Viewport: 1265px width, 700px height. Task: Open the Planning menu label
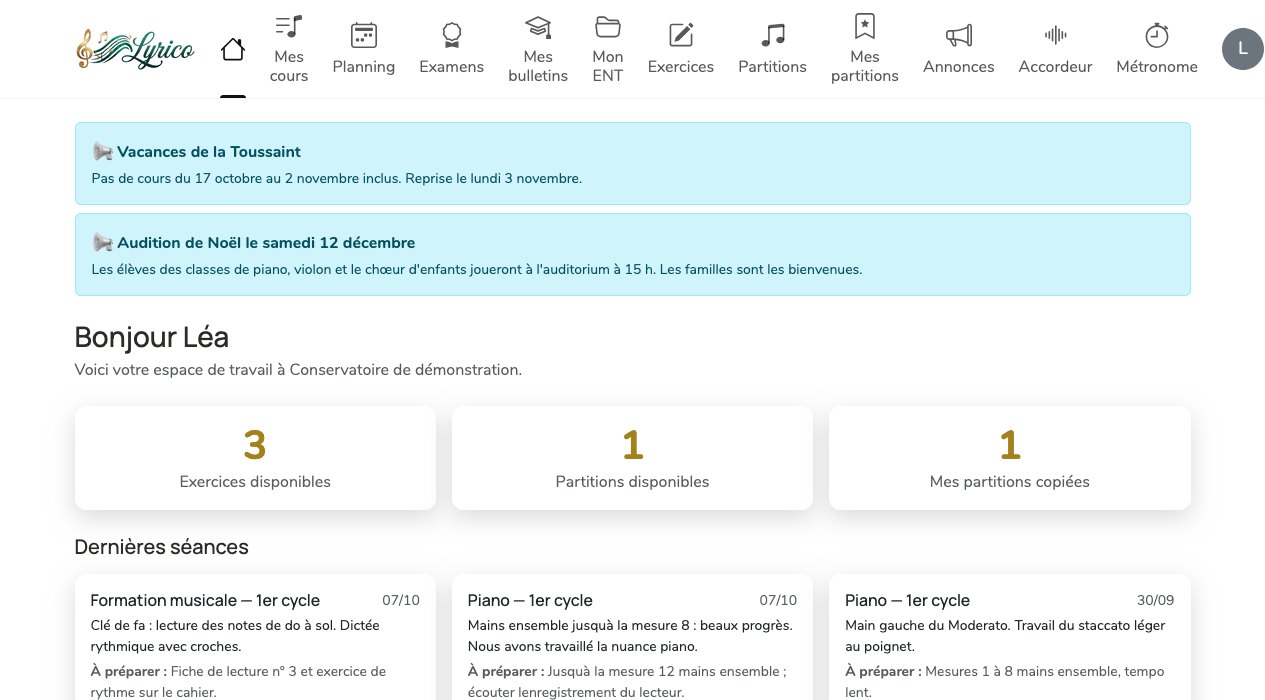(364, 67)
